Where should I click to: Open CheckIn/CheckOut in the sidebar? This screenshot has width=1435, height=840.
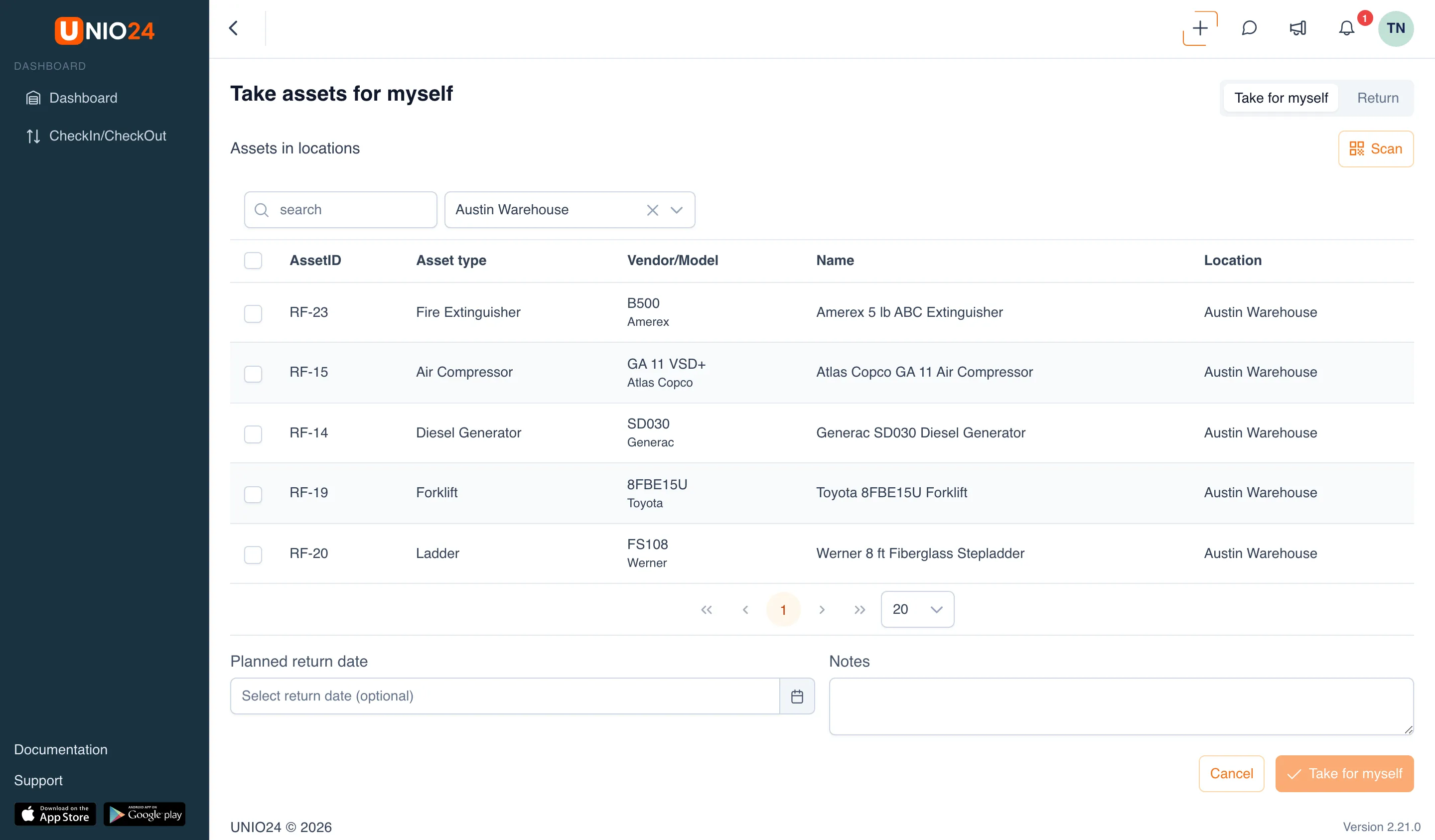pos(96,136)
